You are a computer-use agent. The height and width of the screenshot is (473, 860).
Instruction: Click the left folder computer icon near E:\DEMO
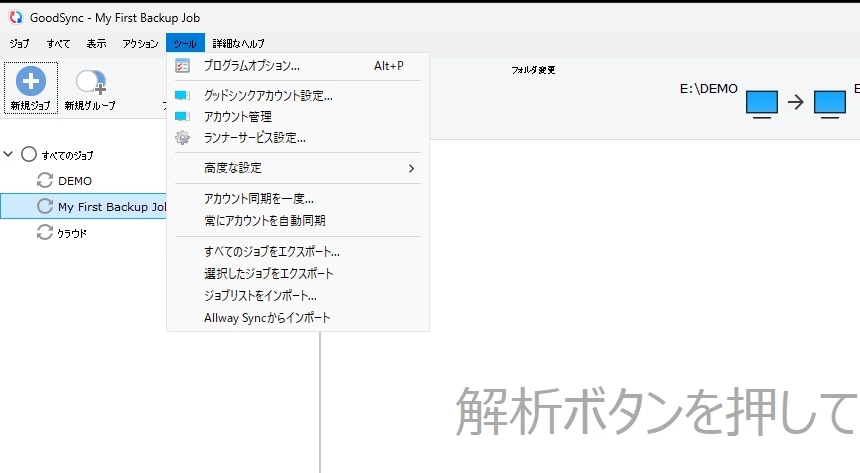click(x=762, y=104)
